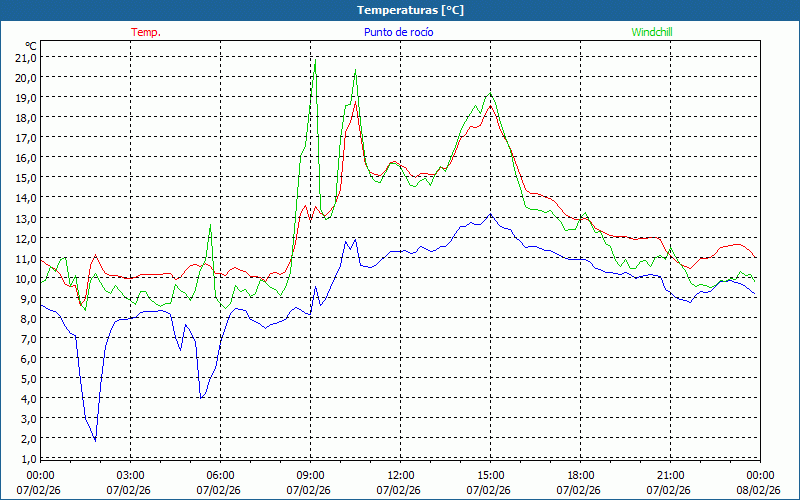
Task: Select the red "Temp." legend label
Action: point(146,32)
